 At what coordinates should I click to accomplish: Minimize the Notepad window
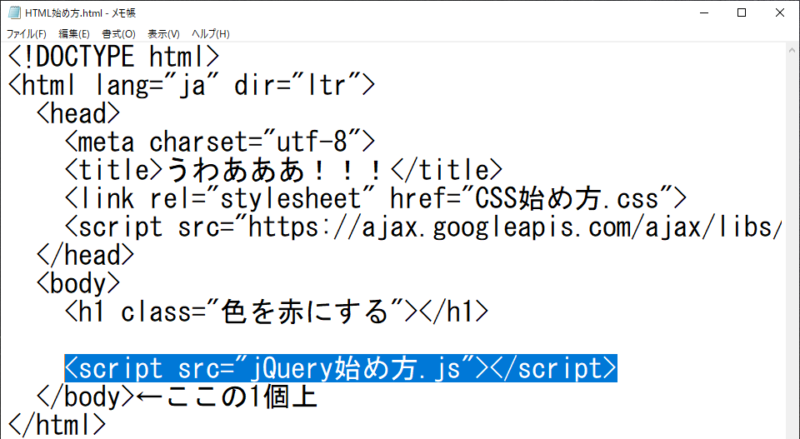[705, 13]
